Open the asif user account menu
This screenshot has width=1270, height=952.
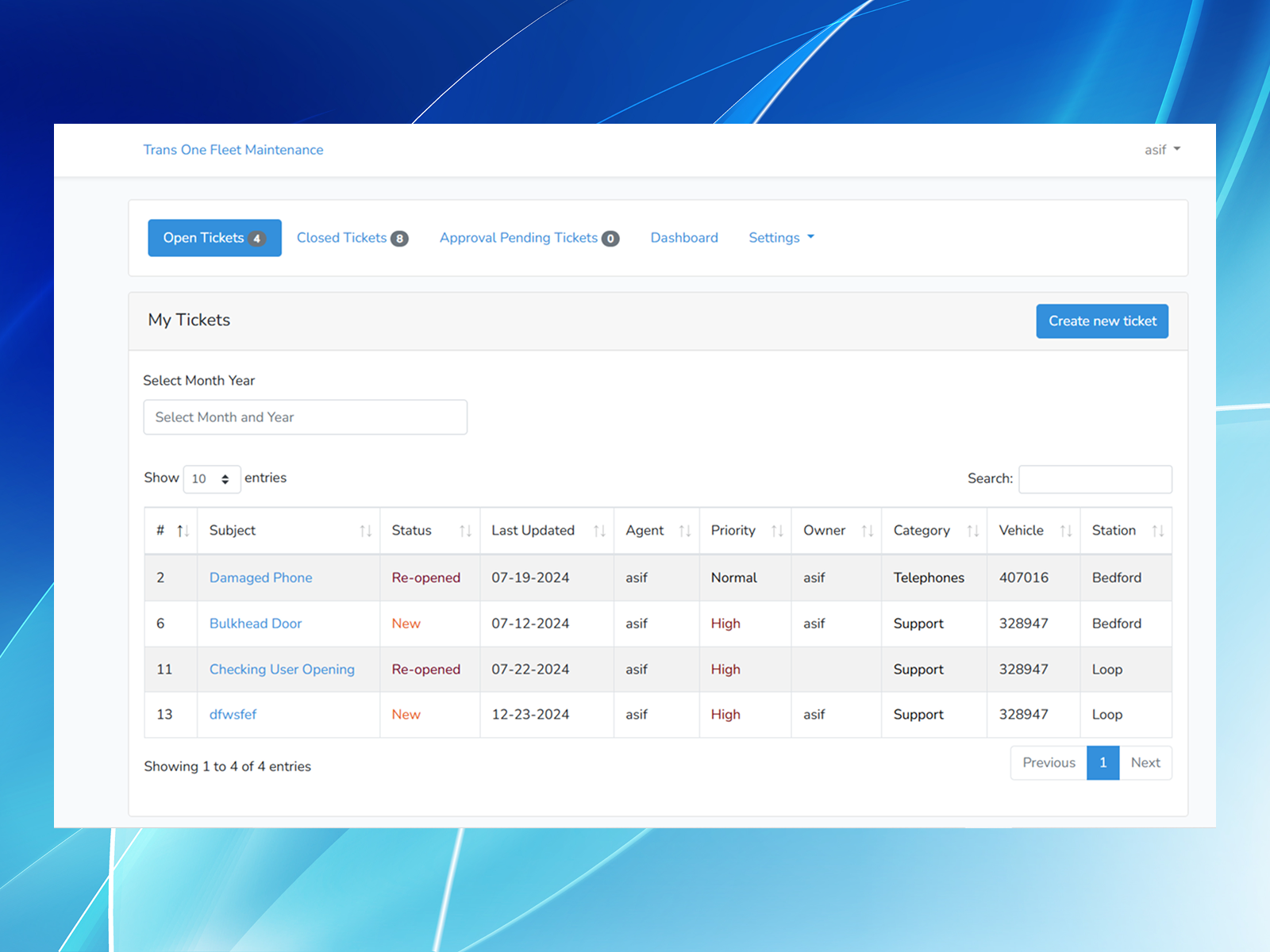pyautogui.click(x=1163, y=150)
